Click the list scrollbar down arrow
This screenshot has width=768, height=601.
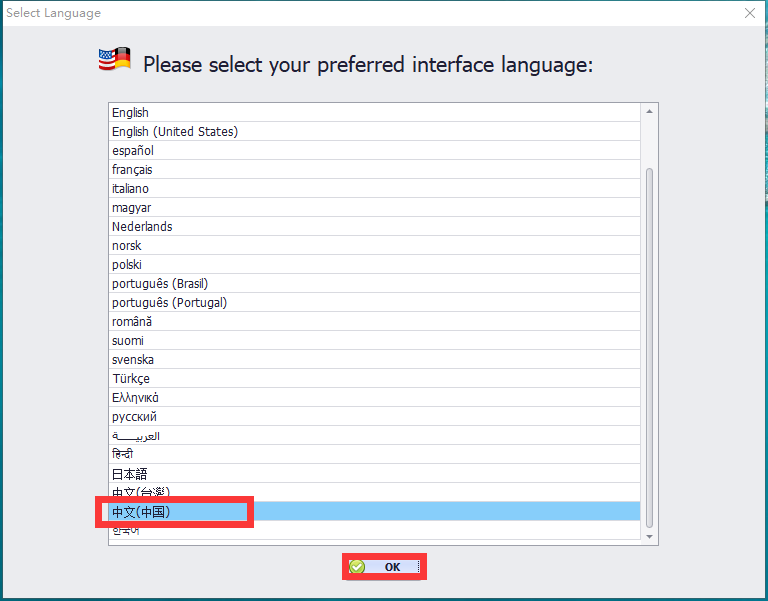(x=649, y=537)
